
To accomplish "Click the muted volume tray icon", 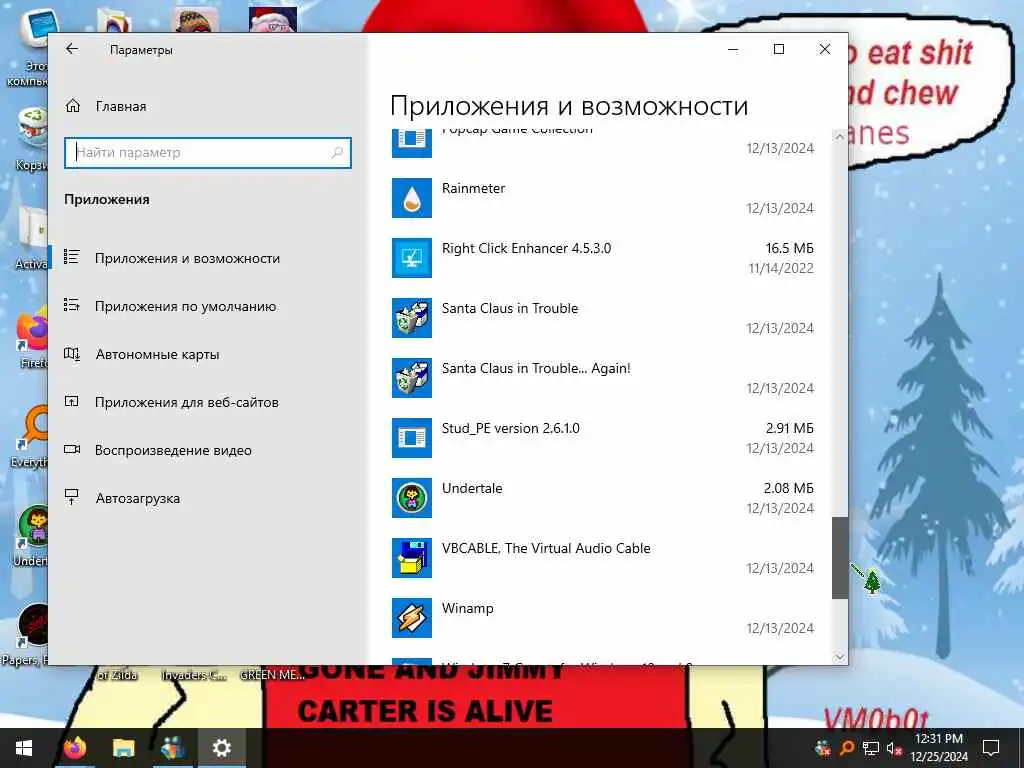I will coord(894,748).
